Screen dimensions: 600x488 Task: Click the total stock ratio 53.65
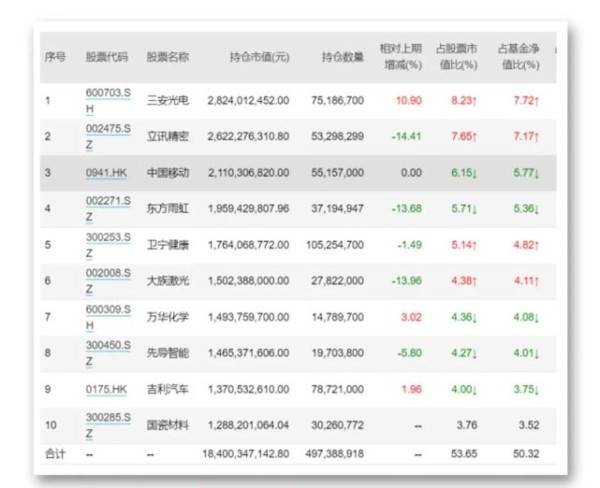coord(464,454)
